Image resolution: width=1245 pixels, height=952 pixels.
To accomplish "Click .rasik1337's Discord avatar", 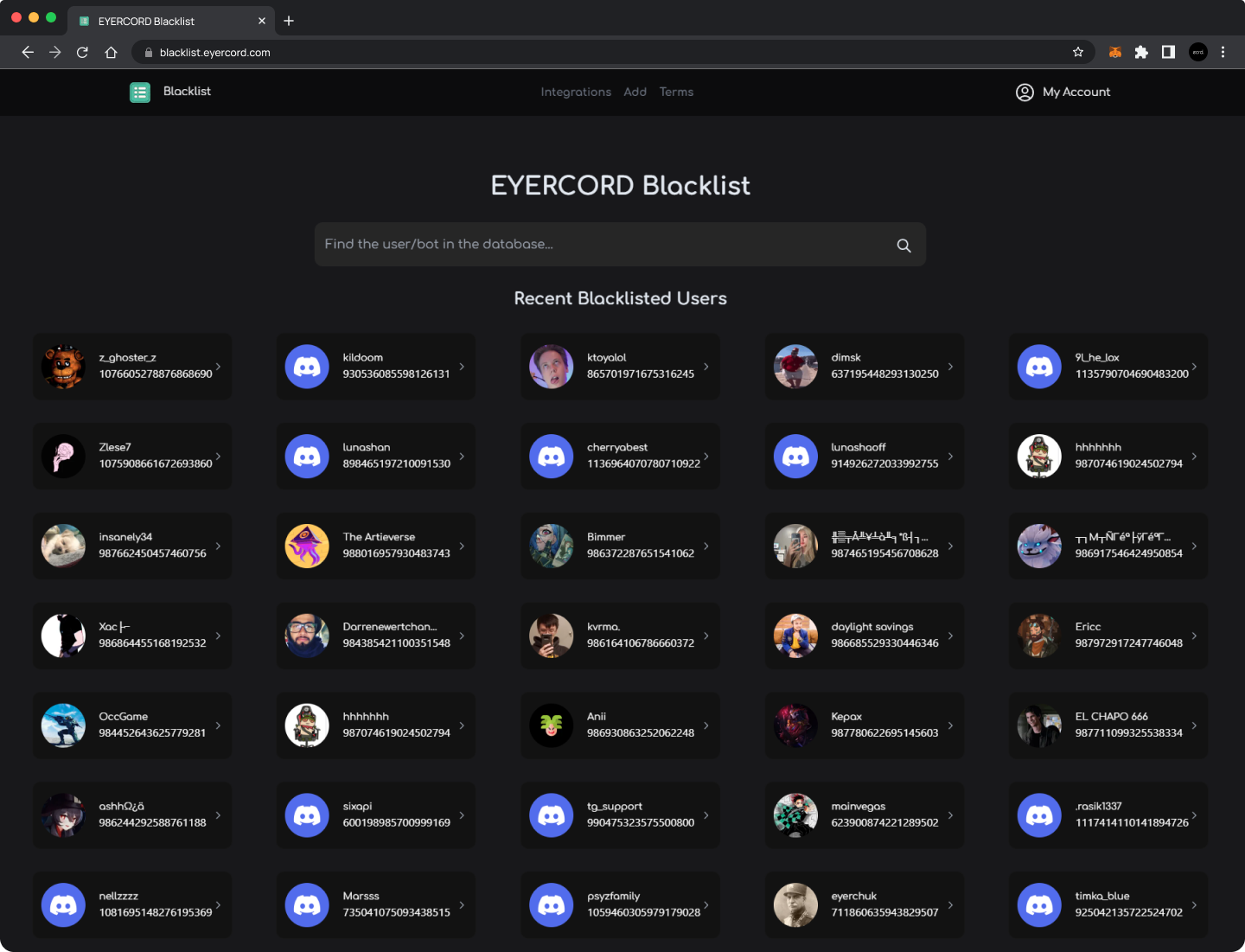I will coord(1039,815).
